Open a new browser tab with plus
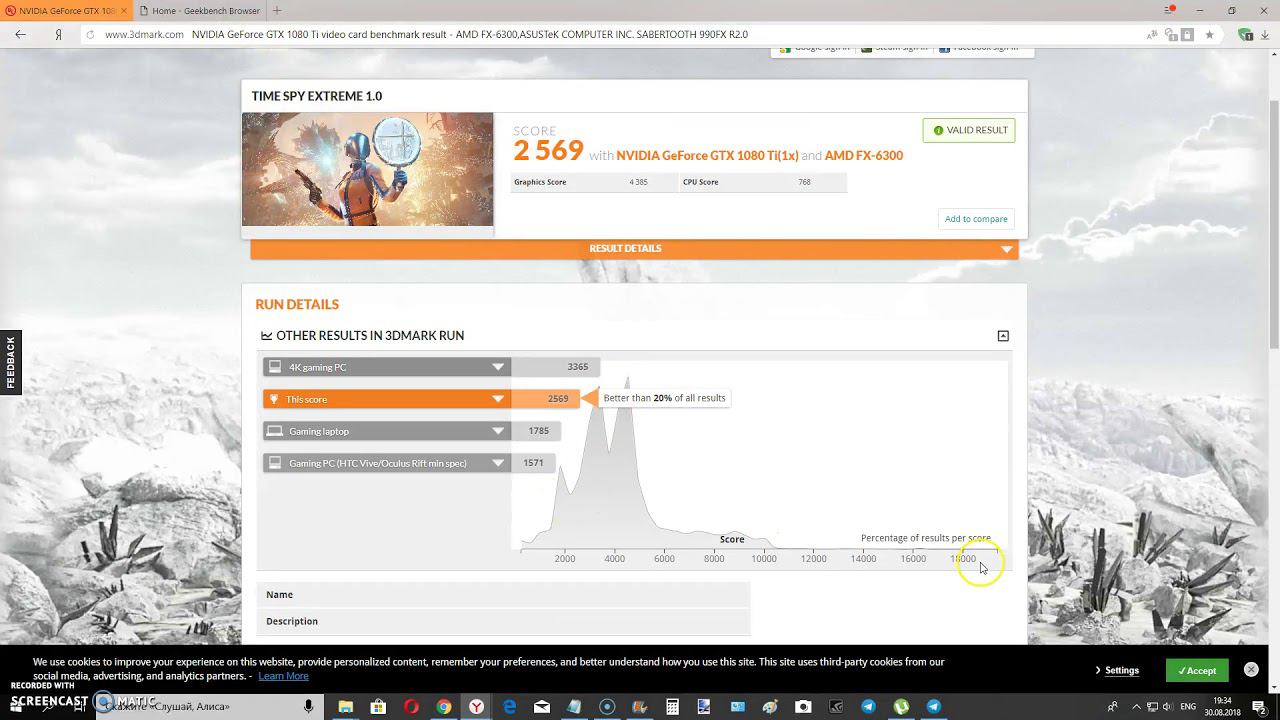 click(277, 10)
